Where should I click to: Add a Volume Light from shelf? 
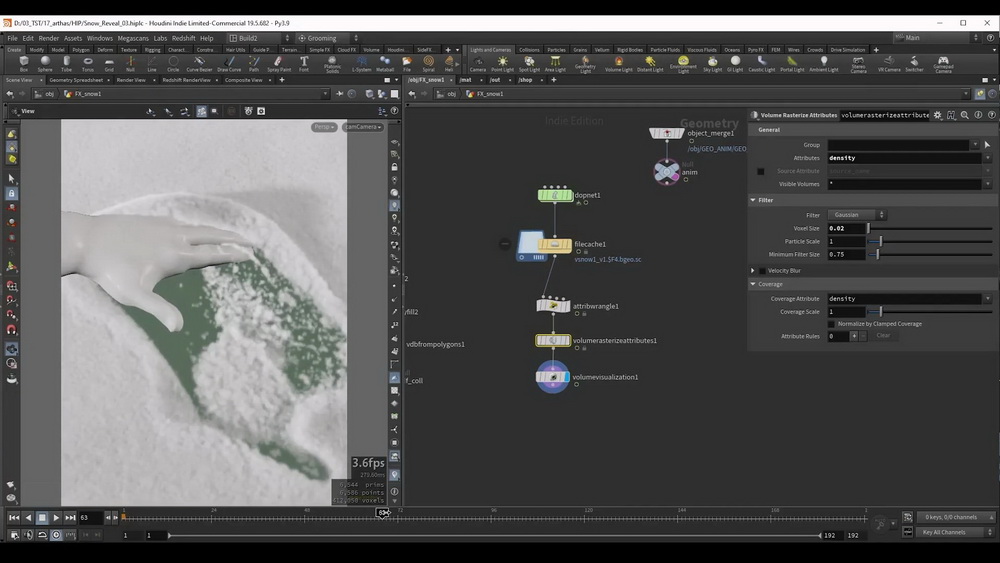pos(618,63)
